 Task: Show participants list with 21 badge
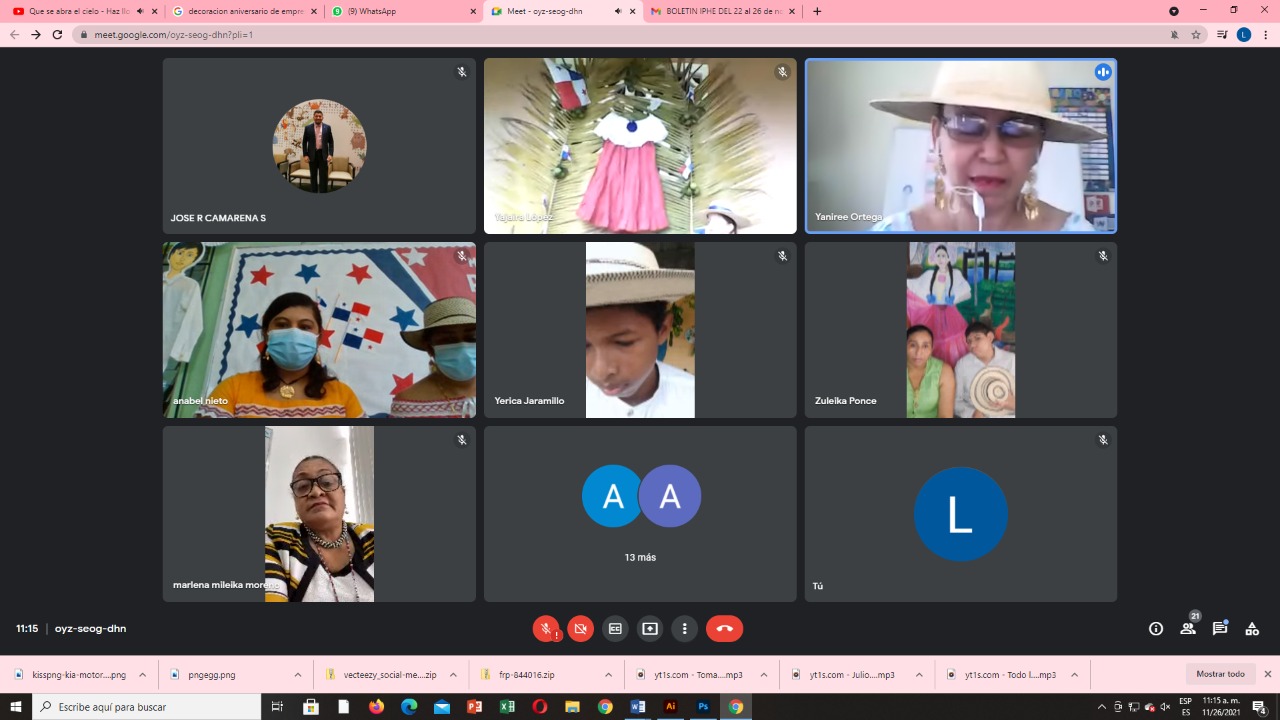(1188, 627)
